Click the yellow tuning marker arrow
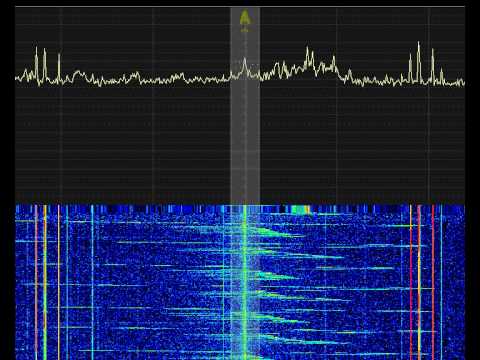The width and height of the screenshot is (480, 360). click(x=245, y=18)
